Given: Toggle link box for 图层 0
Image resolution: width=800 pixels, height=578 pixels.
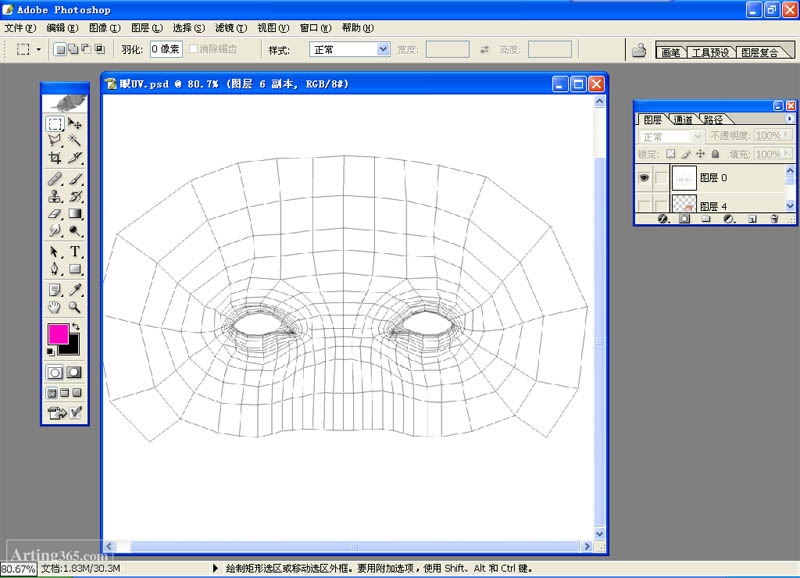Looking at the screenshot, I should 661,178.
